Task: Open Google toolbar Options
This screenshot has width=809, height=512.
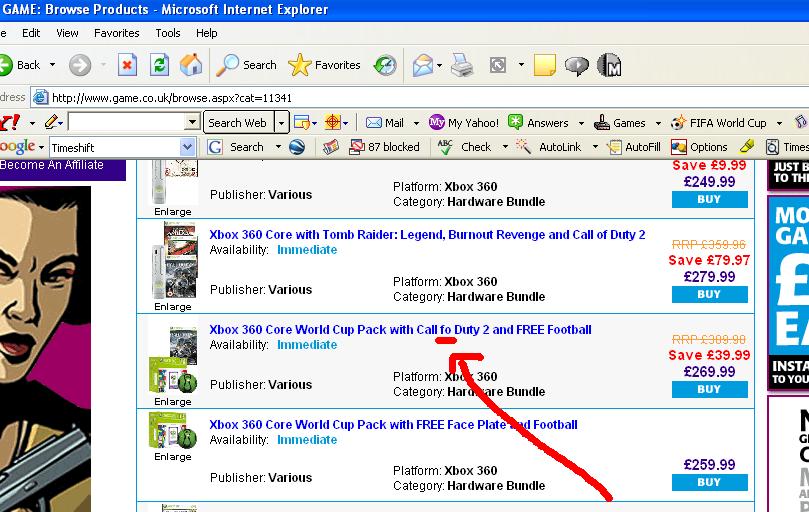Action: tap(699, 147)
